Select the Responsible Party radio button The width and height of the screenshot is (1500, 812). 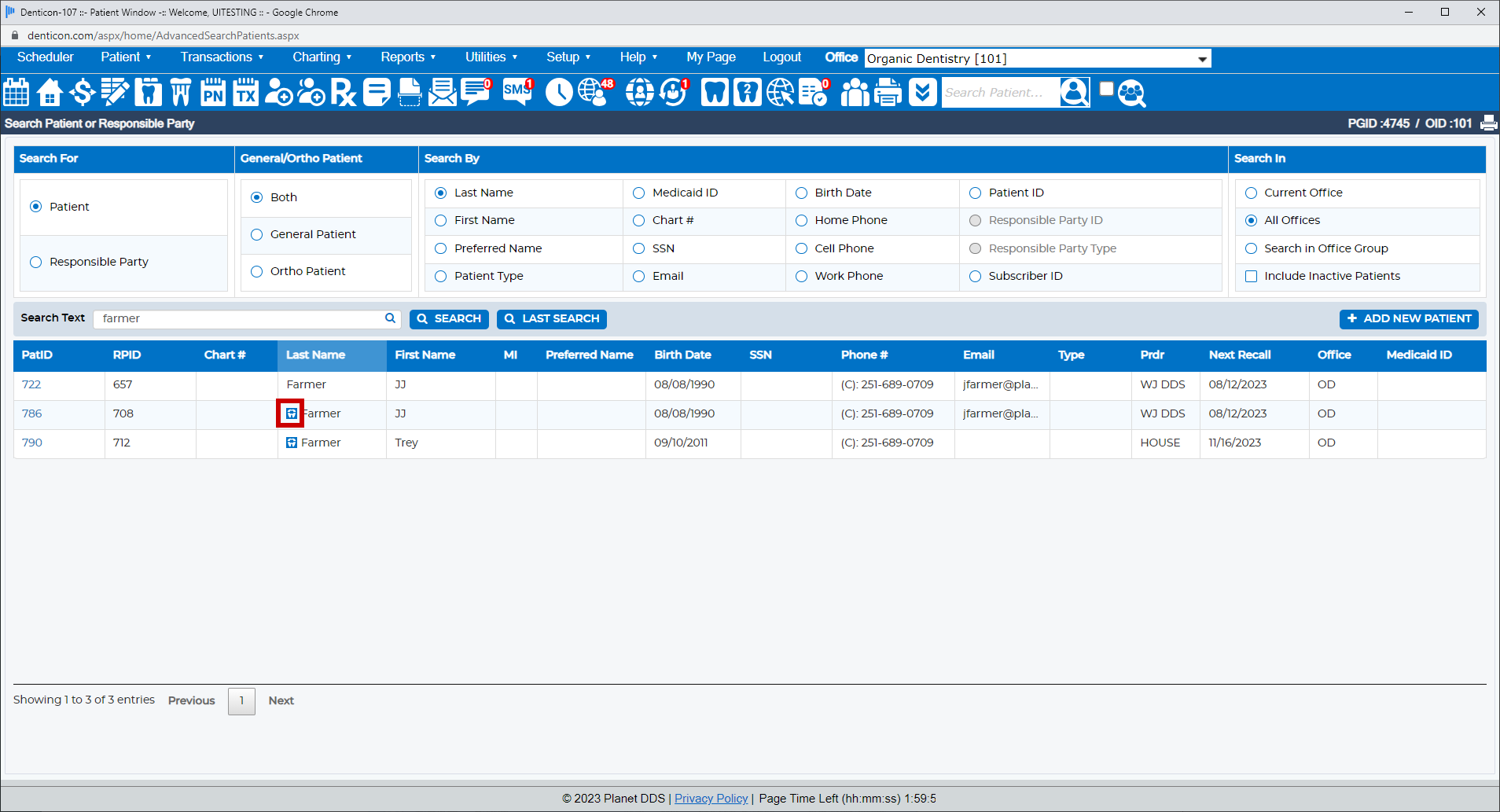(35, 263)
